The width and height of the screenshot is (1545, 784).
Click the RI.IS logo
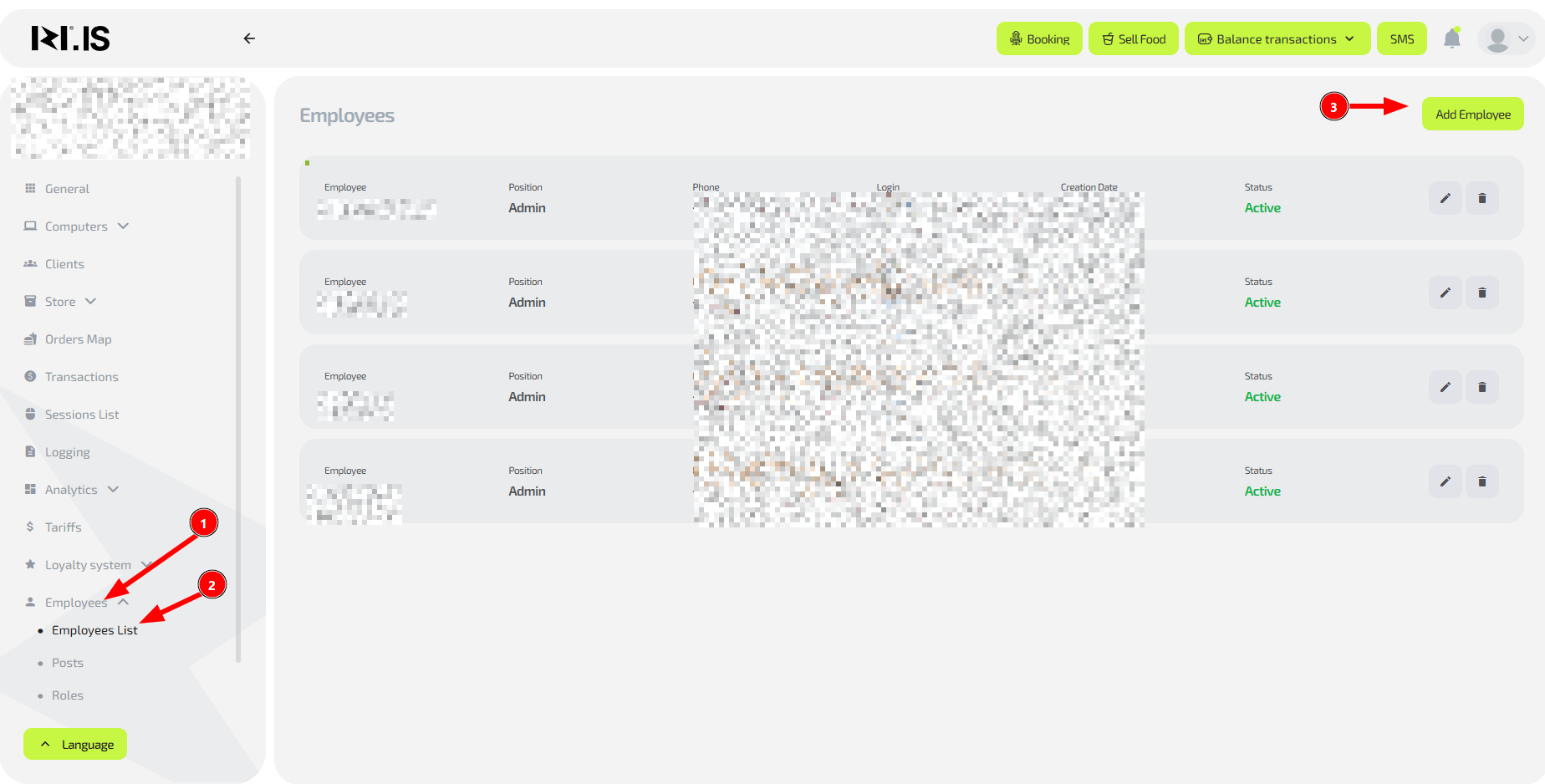[71, 38]
